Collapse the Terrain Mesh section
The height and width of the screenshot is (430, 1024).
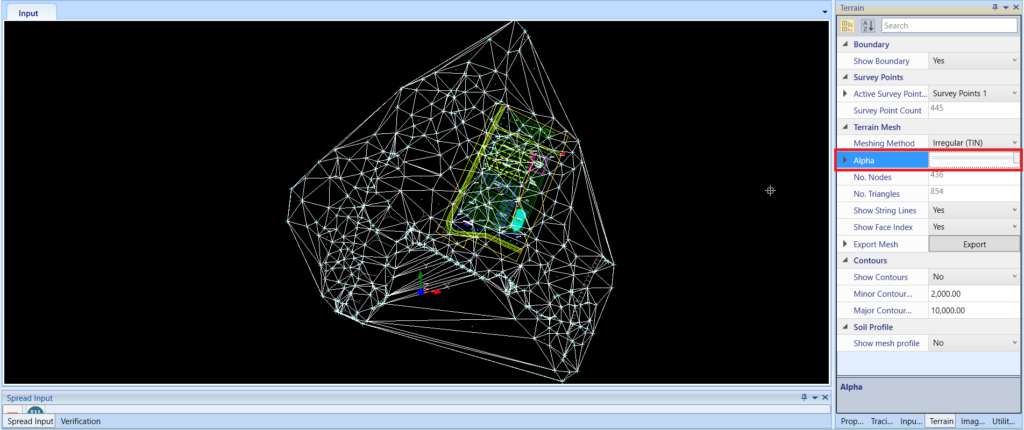[846, 127]
